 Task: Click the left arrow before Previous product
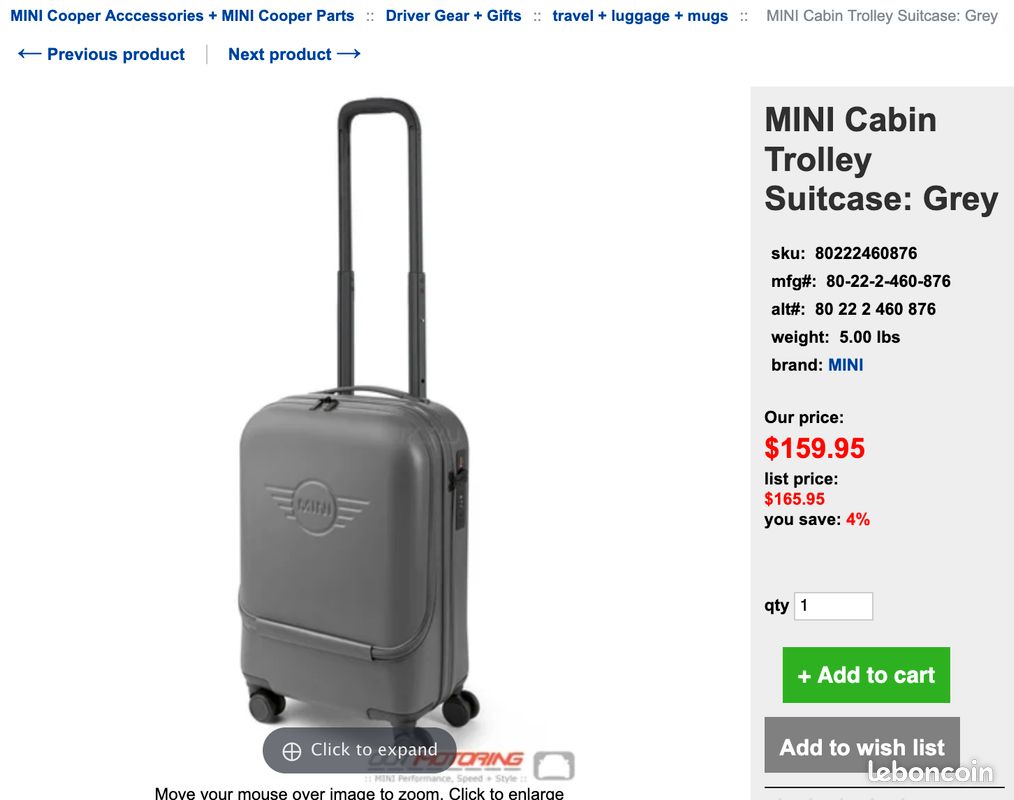click(x=29, y=54)
